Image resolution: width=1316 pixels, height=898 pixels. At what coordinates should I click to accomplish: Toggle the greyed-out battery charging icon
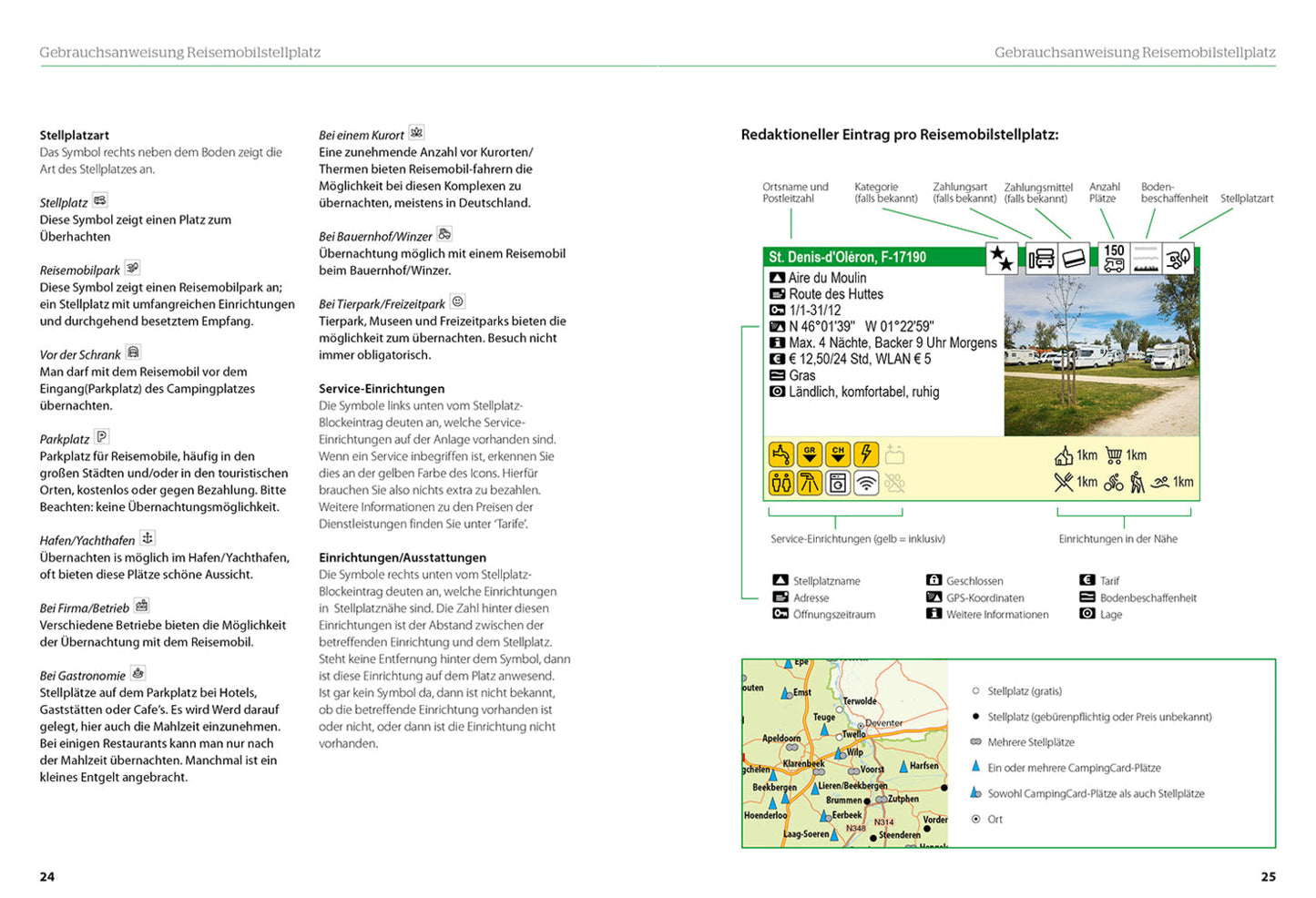[894, 454]
